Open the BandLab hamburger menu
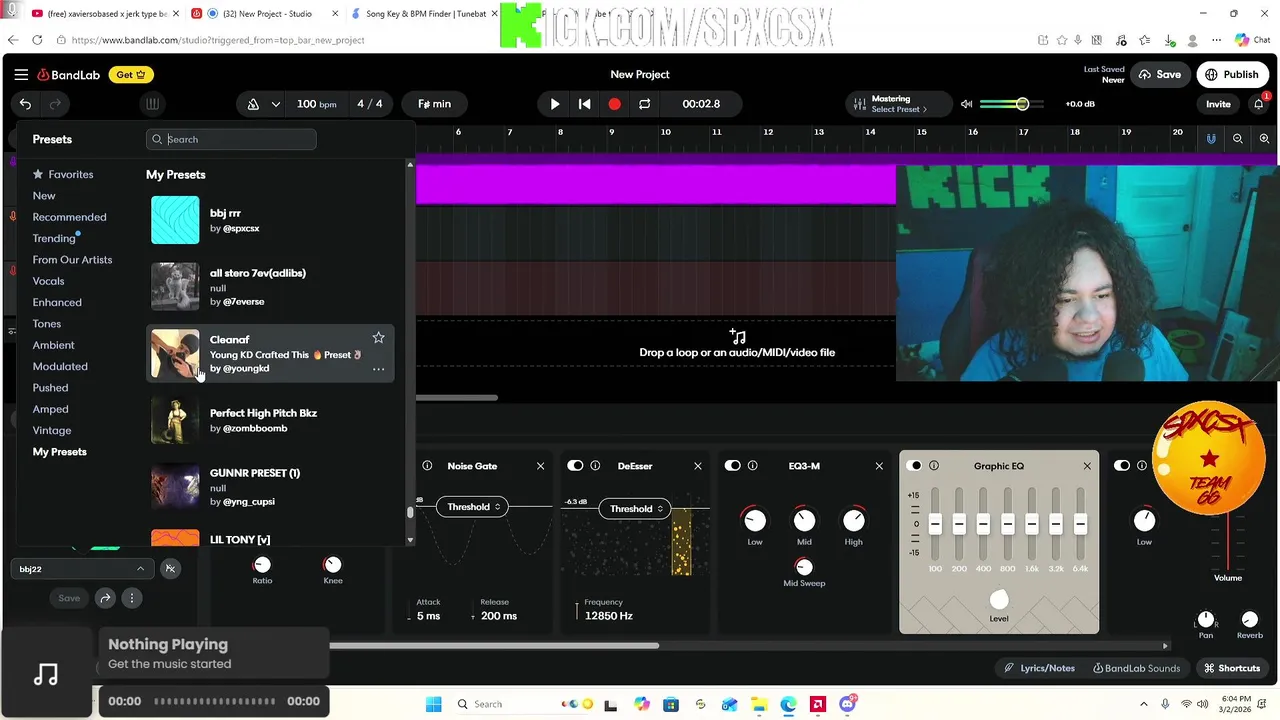Viewport: 1280px width, 720px height. click(21, 75)
